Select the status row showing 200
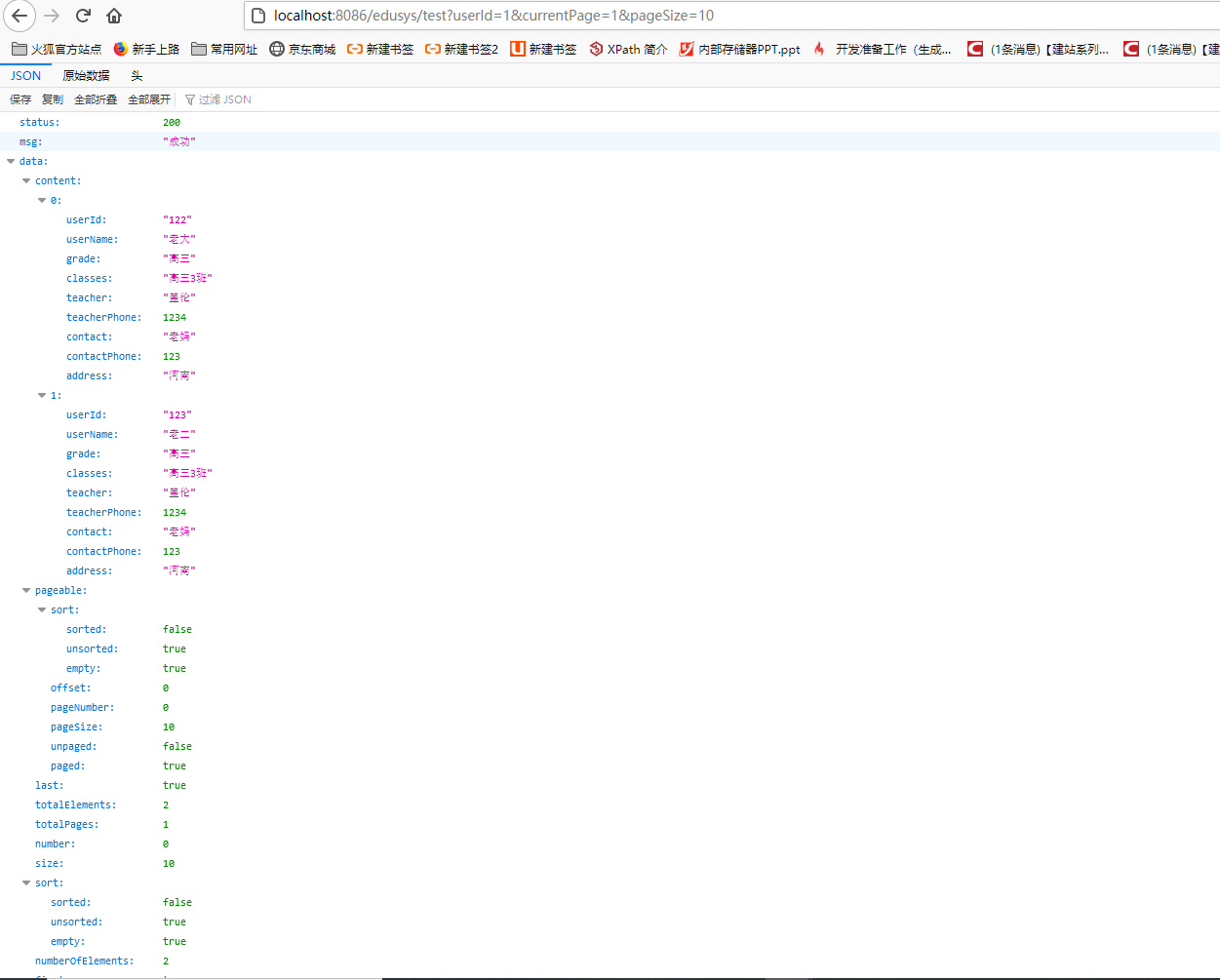This screenshot has width=1220, height=980. tap(610, 122)
